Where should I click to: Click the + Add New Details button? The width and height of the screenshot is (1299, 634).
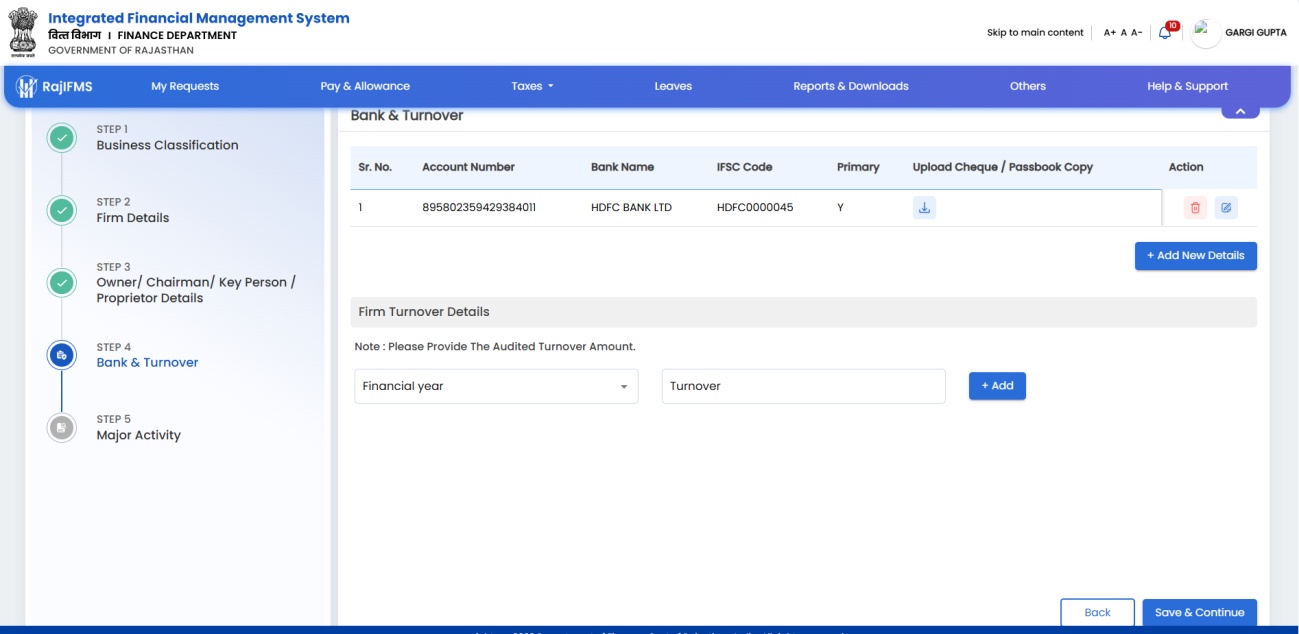pos(1195,255)
